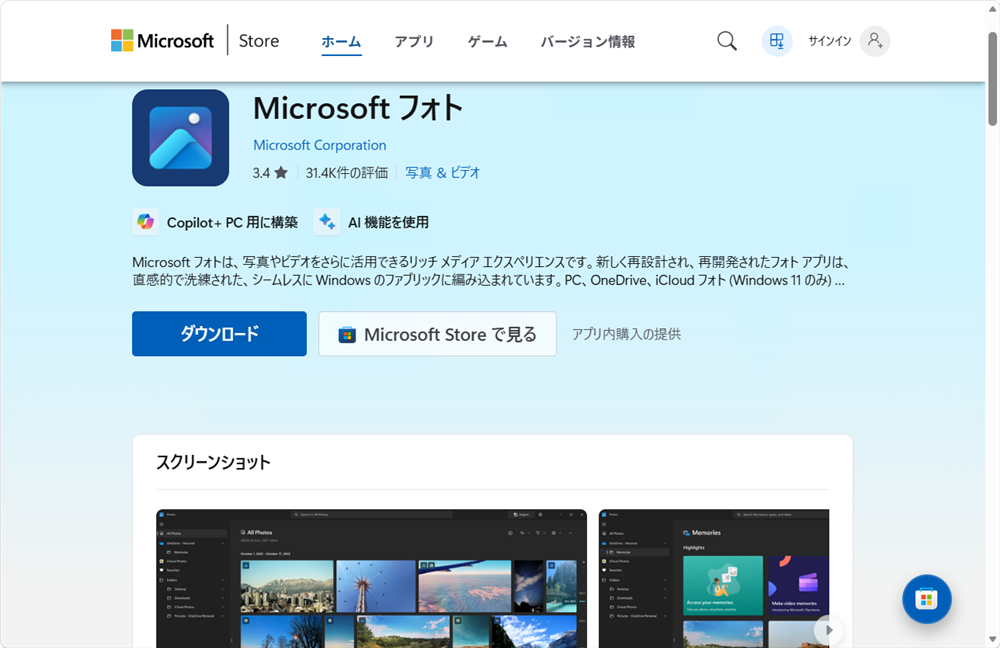
Task: Click the sign-in user avatar icon
Action: 875,41
